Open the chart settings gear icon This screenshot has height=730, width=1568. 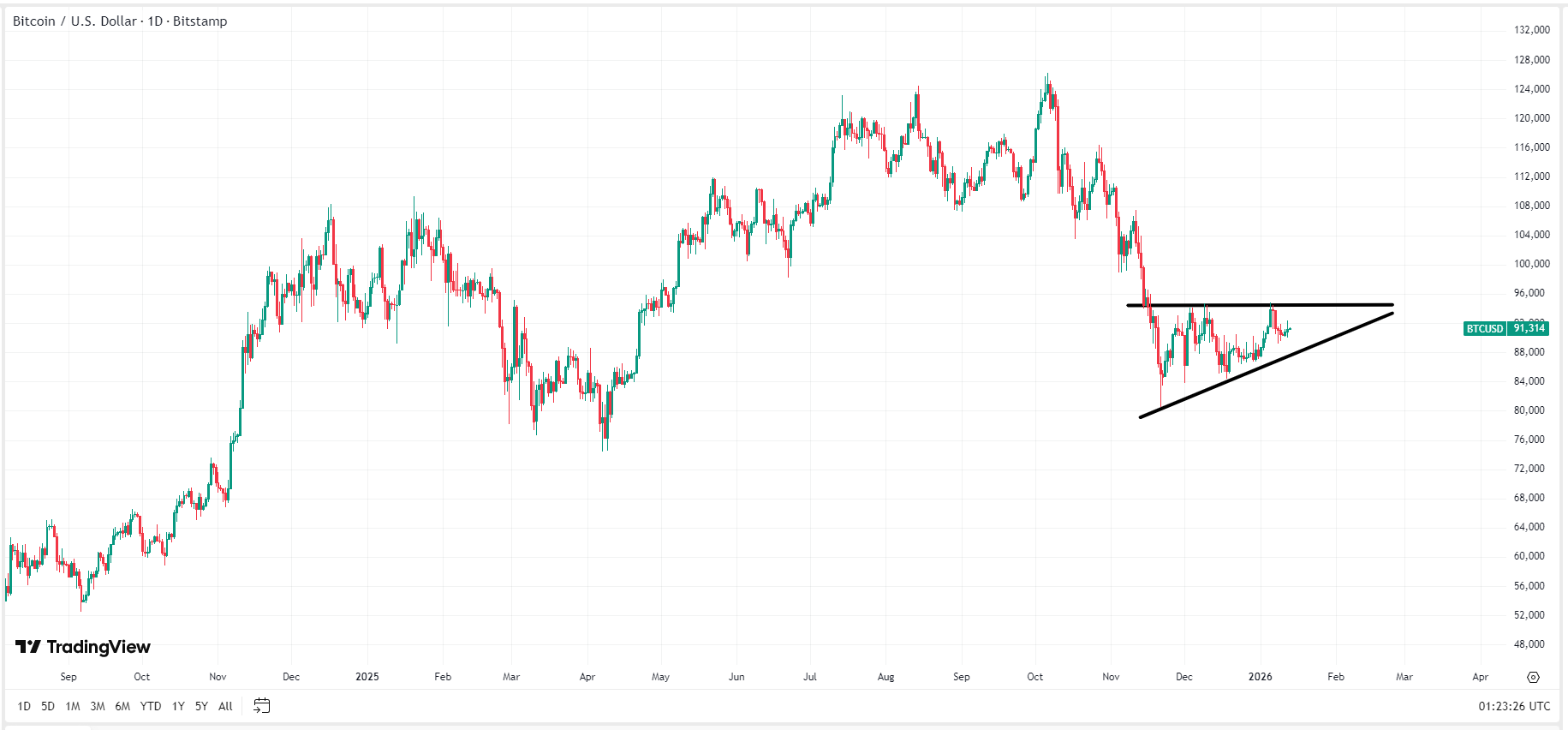tap(1533, 678)
